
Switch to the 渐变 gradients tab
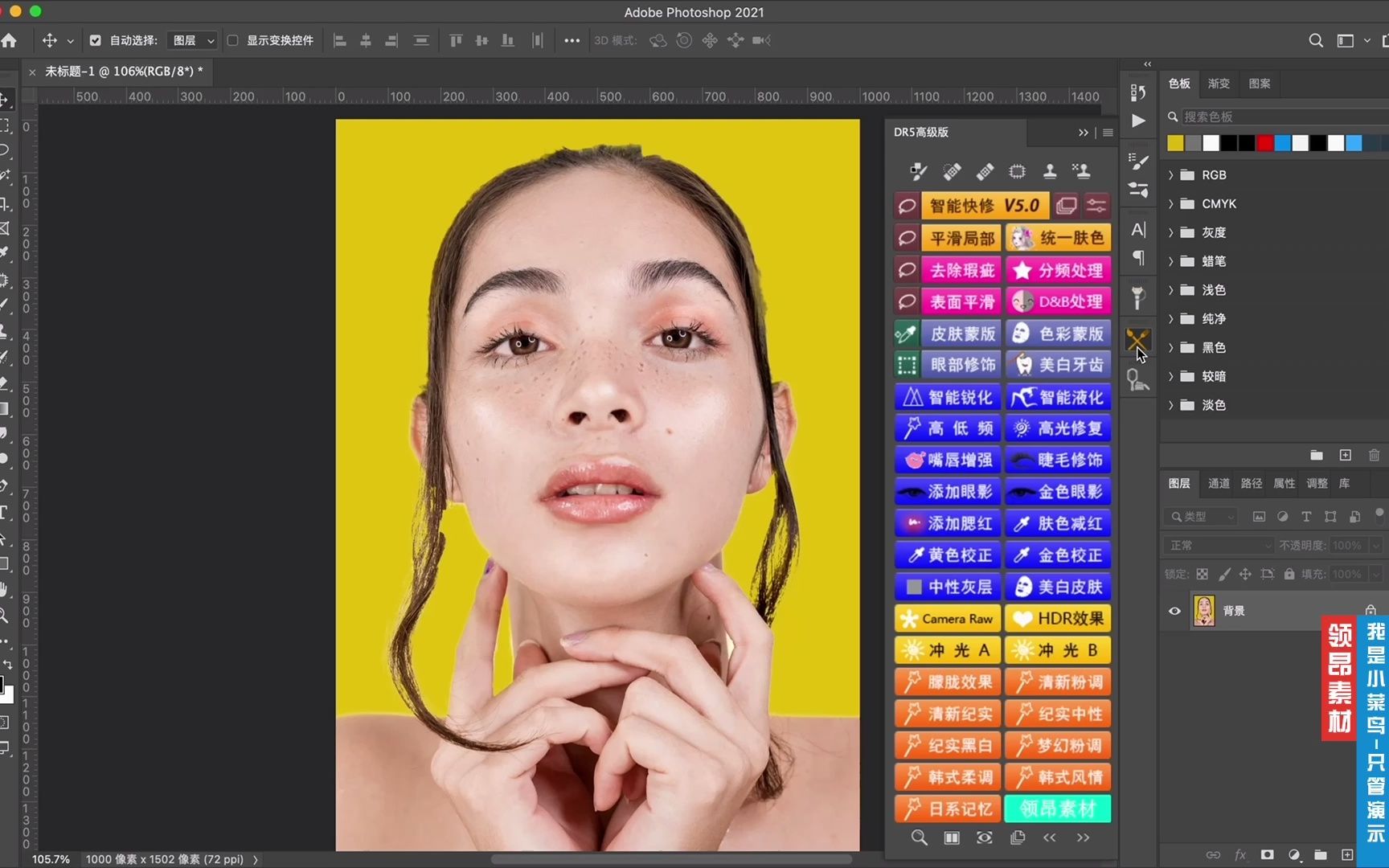(x=1219, y=84)
